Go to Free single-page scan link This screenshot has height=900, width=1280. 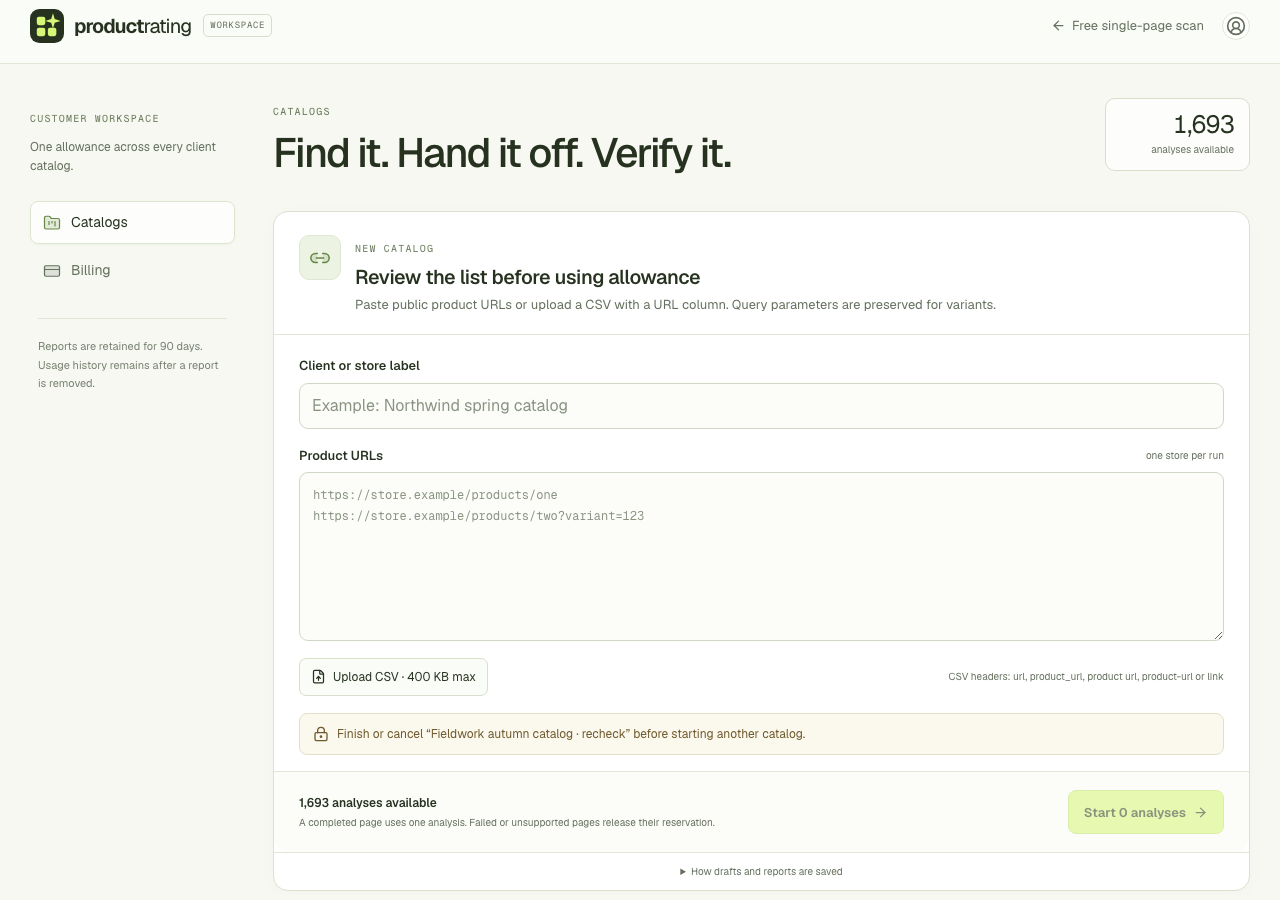point(1128,26)
